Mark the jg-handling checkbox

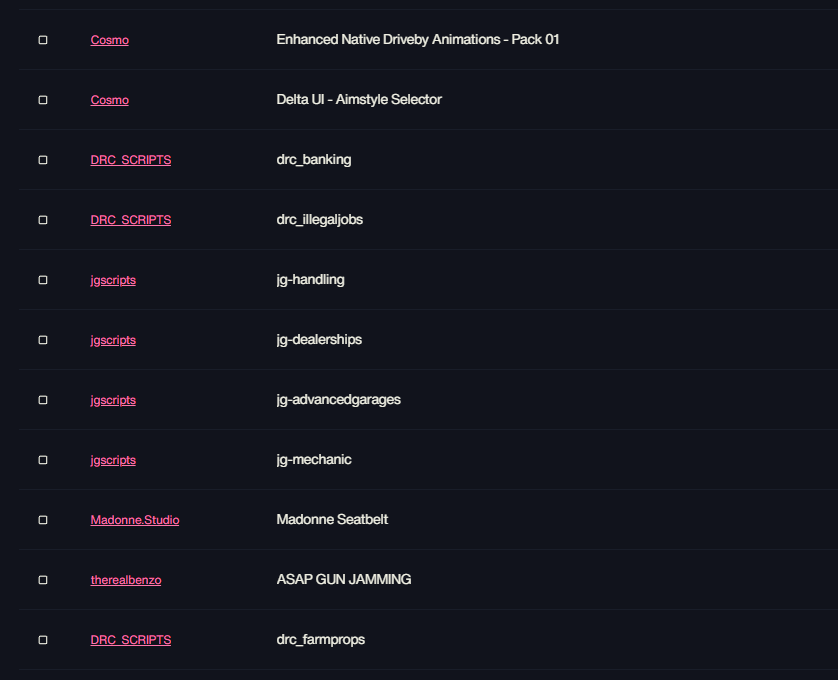[x=43, y=280]
